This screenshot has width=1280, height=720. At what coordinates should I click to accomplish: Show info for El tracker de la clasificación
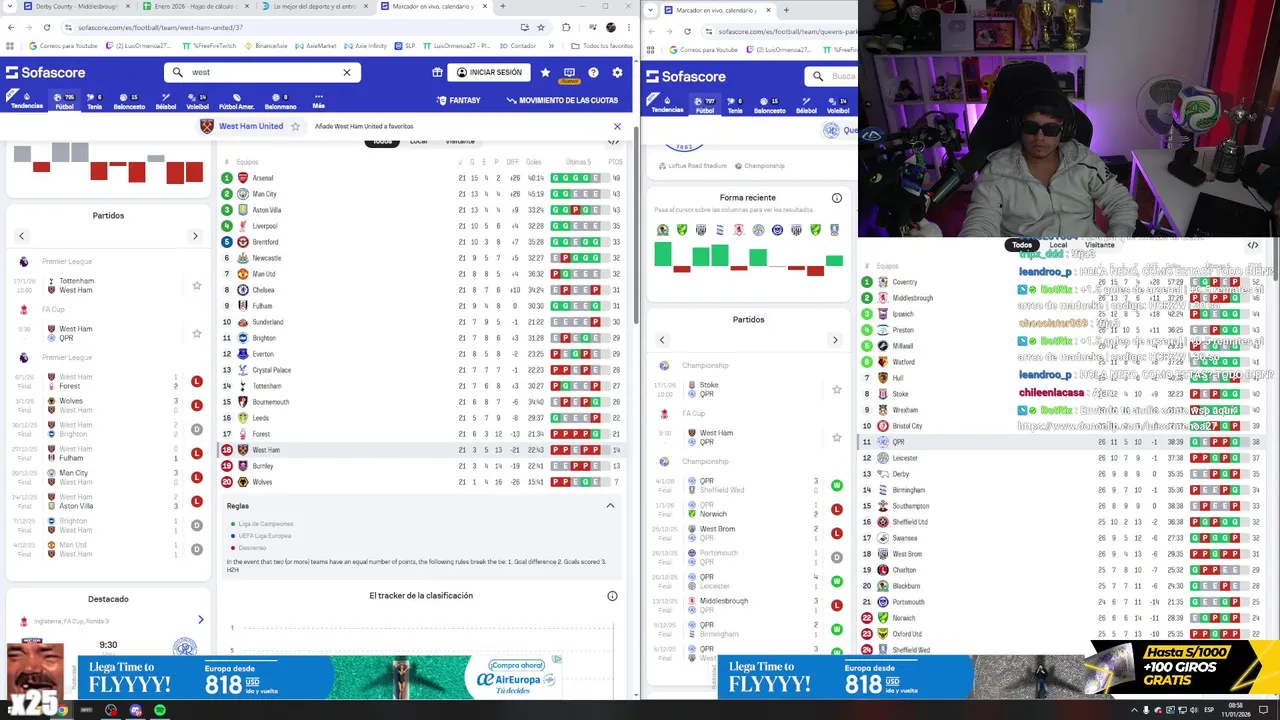coord(612,596)
